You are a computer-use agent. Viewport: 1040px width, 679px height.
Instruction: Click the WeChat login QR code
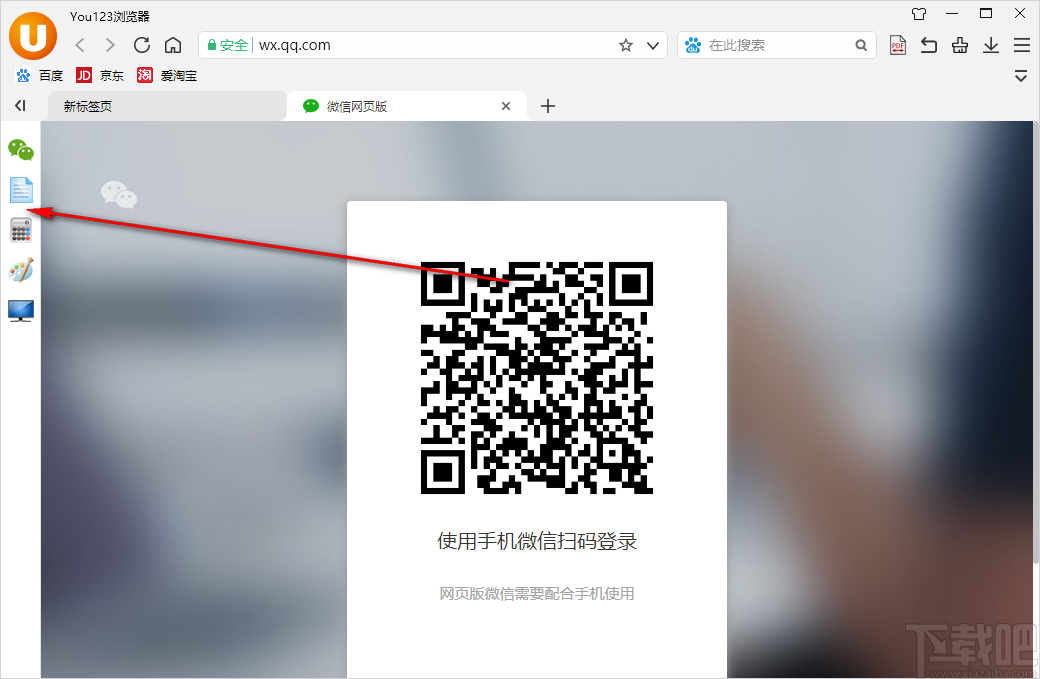(x=537, y=378)
